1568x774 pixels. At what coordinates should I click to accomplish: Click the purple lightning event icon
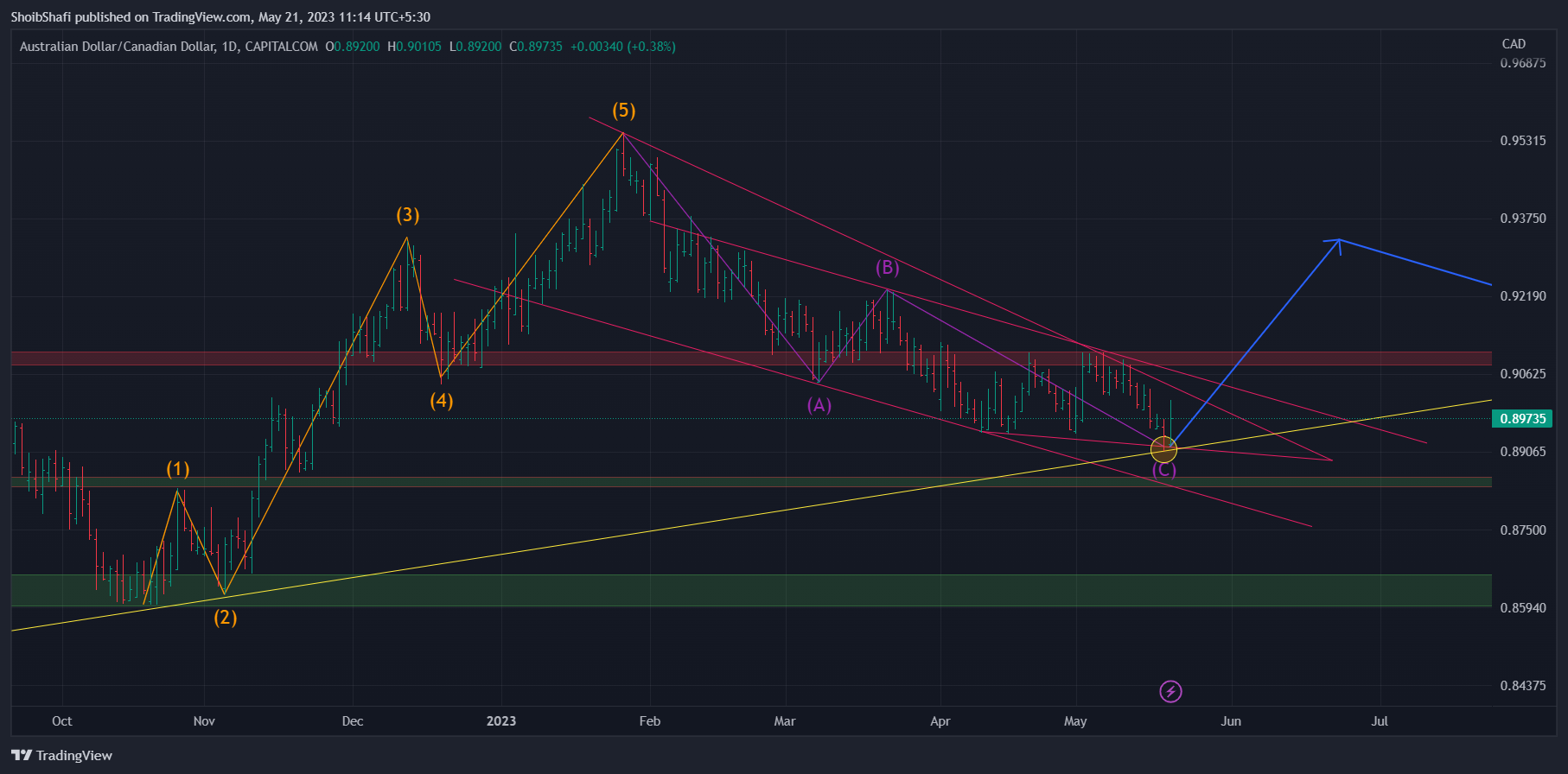click(1170, 691)
